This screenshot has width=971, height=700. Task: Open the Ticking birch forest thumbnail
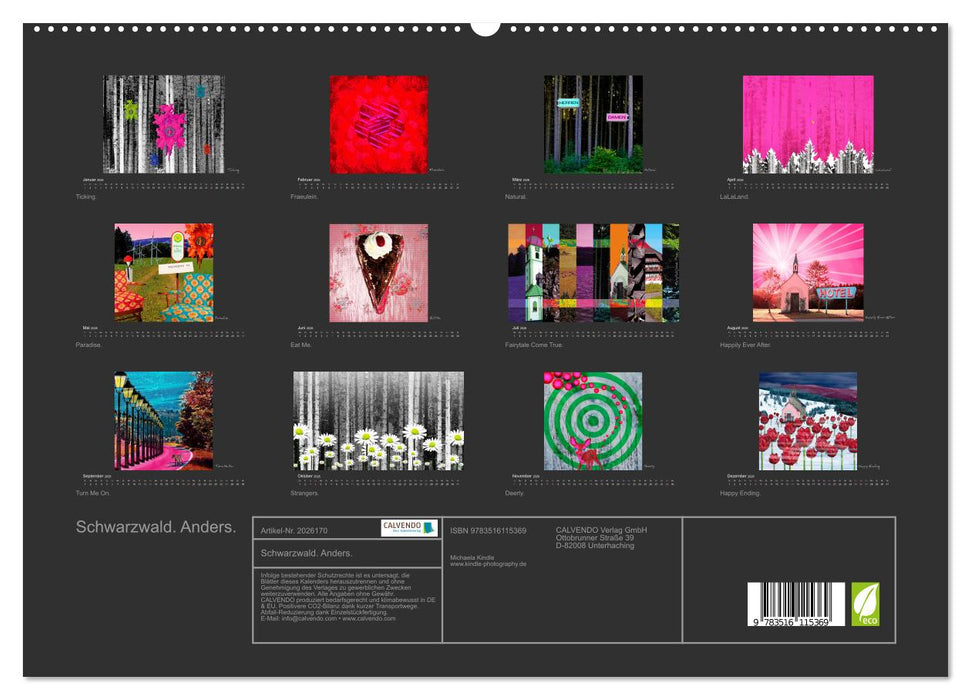[x=163, y=124]
